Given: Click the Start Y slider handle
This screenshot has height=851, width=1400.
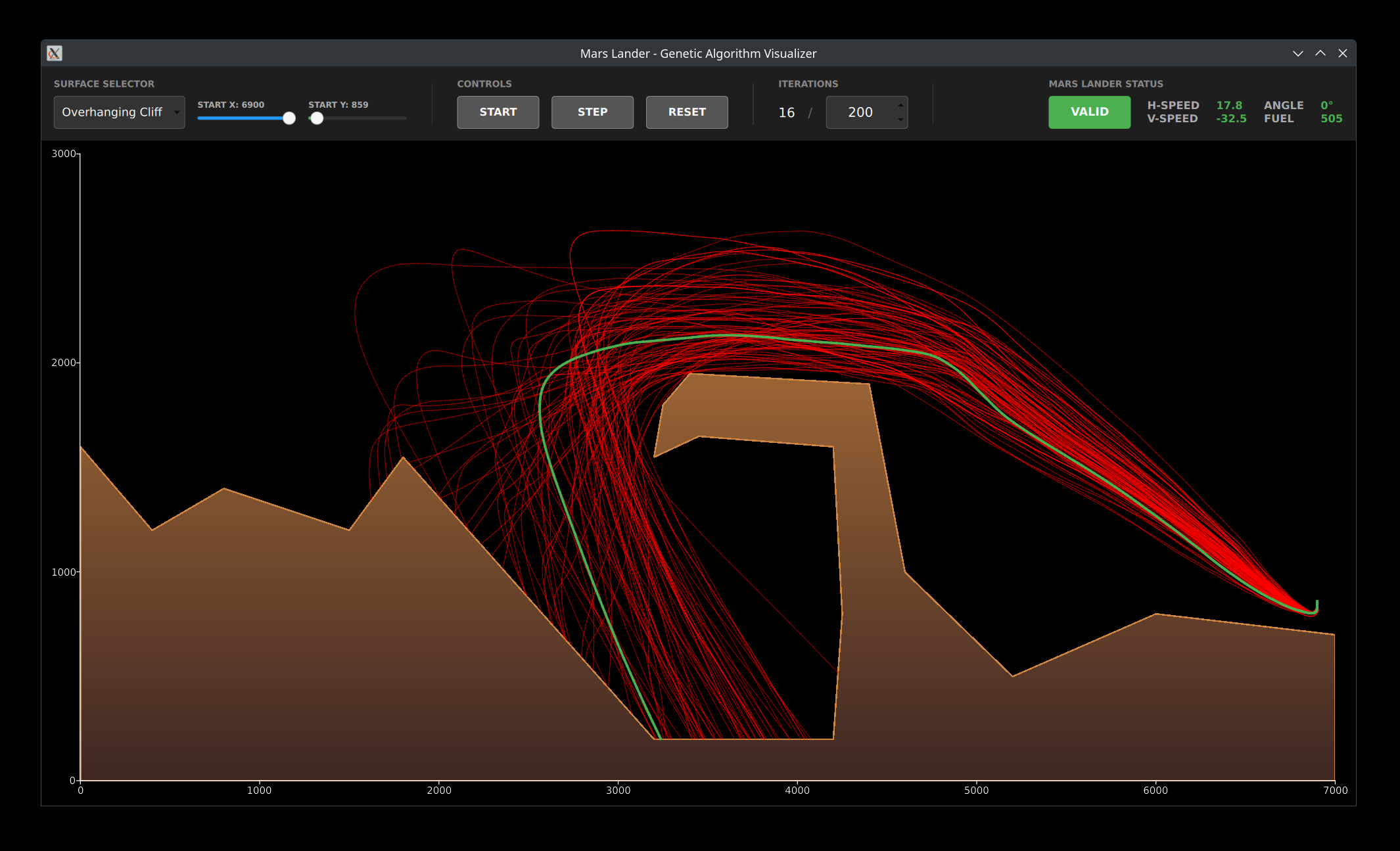Looking at the screenshot, I should click(317, 118).
